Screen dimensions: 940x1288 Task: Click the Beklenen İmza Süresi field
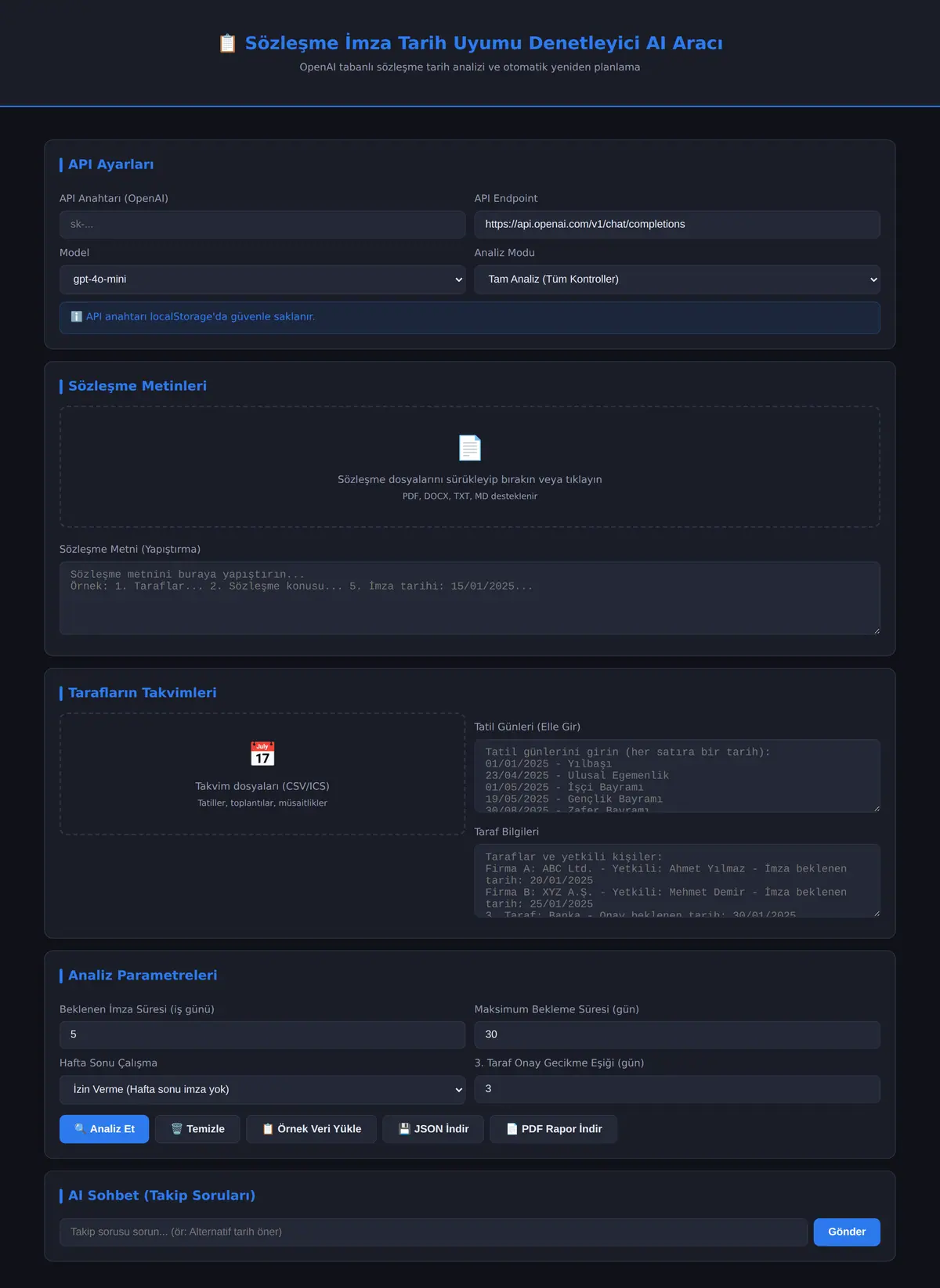click(262, 1034)
